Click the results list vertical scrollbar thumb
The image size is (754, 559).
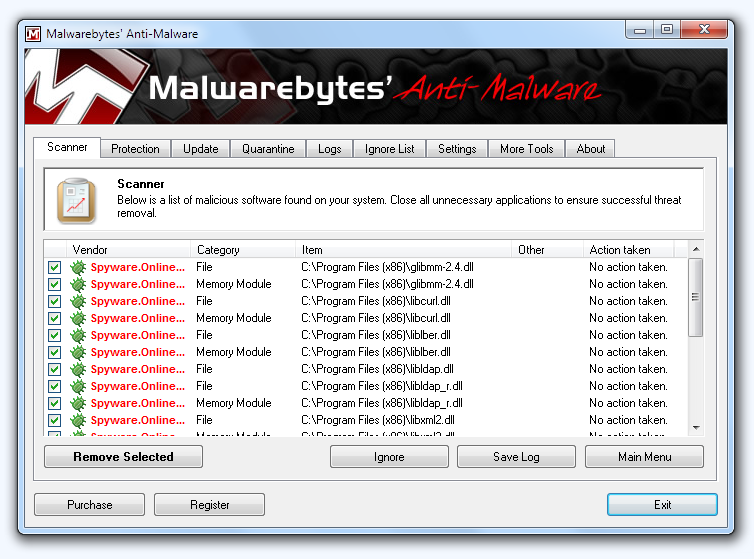695,297
